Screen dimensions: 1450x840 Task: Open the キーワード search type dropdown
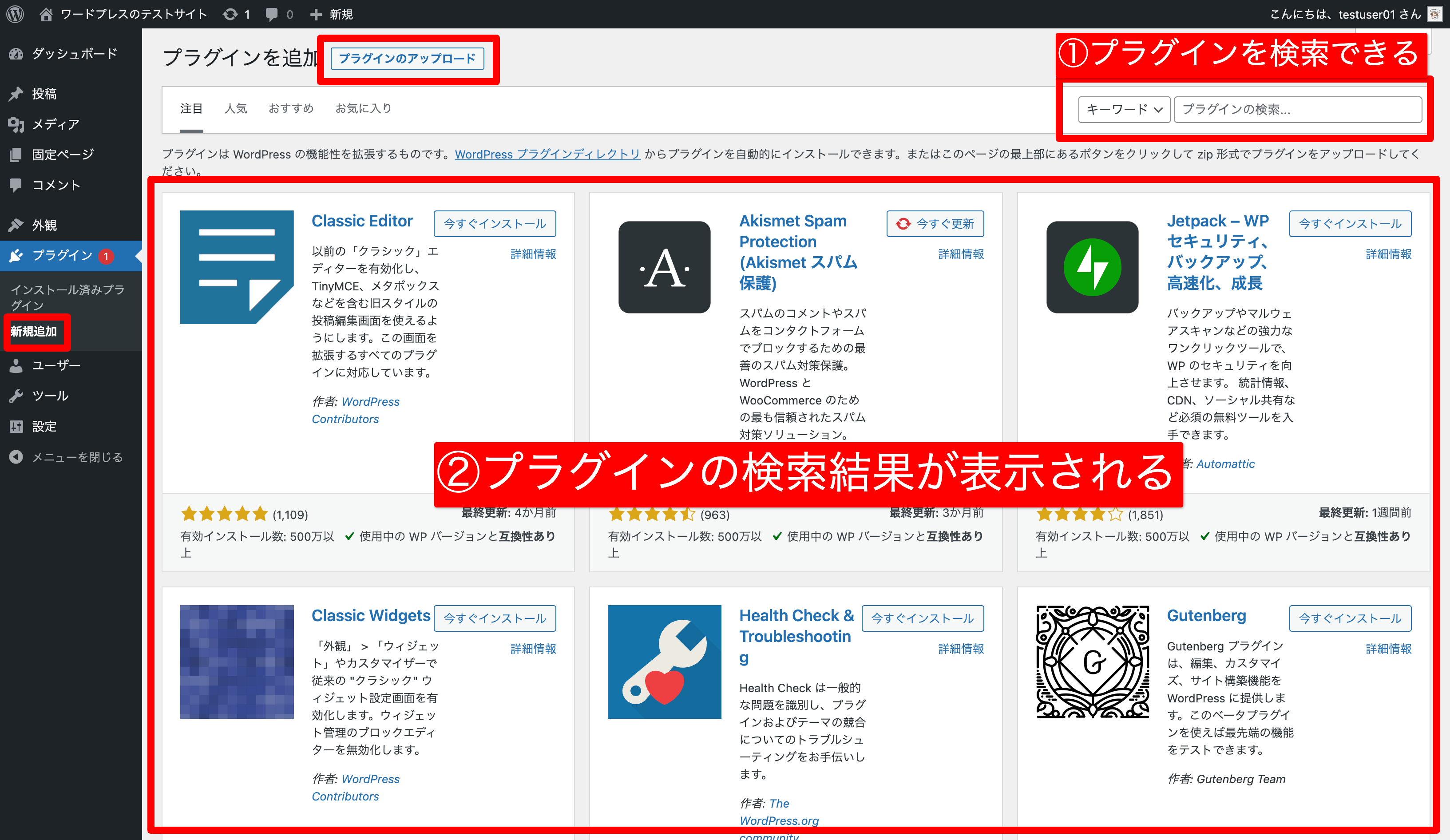pyautogui.click(x=1124, y=109)
